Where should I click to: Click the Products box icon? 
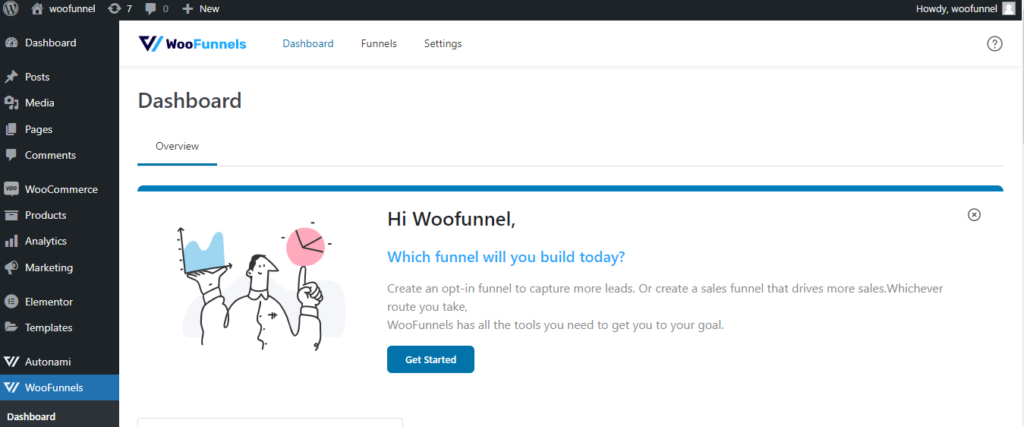pos(11,215)
